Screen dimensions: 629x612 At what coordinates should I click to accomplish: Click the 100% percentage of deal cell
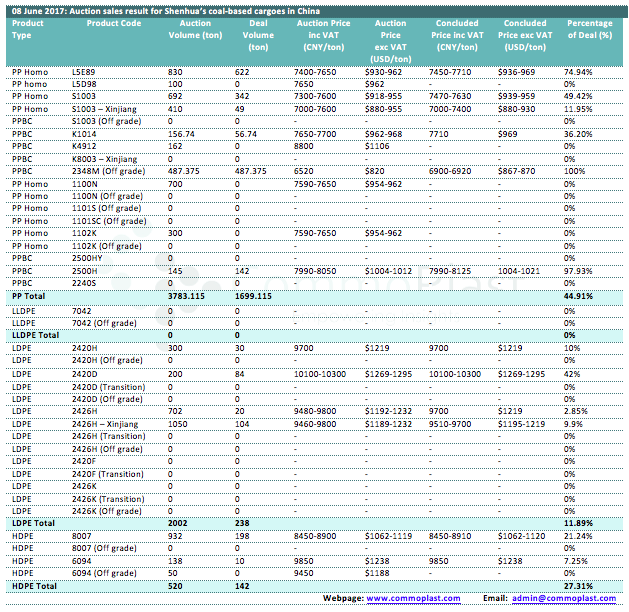click(x=573, y=171)
